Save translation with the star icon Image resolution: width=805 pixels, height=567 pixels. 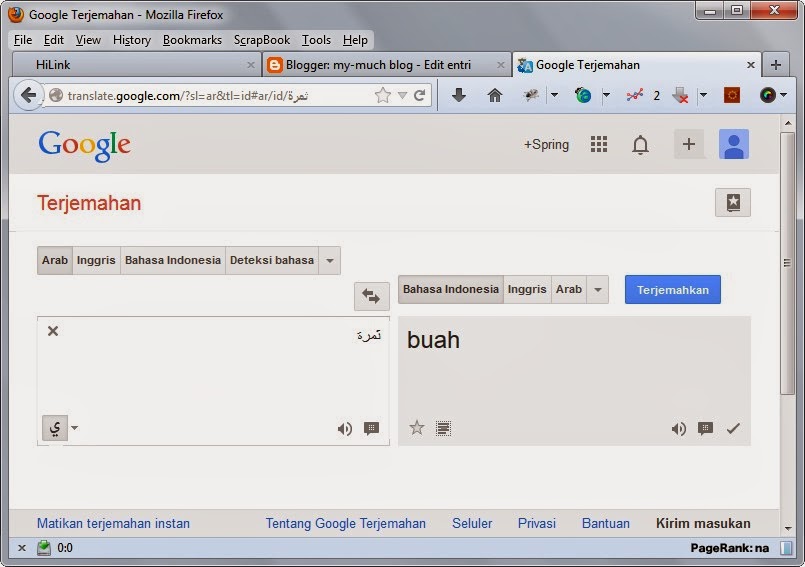coord(417,427)
